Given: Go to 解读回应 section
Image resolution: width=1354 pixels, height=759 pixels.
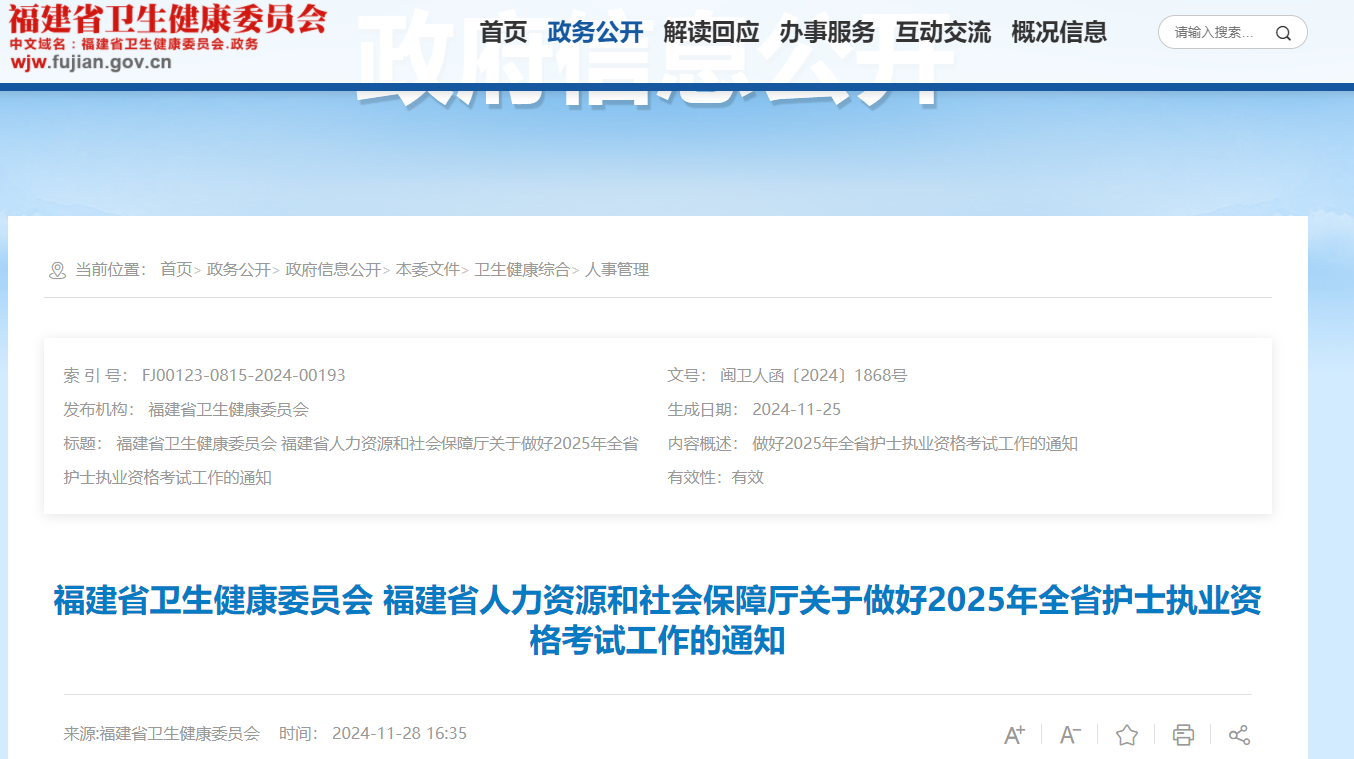Looking at the screenshot, I should point(711,32).
